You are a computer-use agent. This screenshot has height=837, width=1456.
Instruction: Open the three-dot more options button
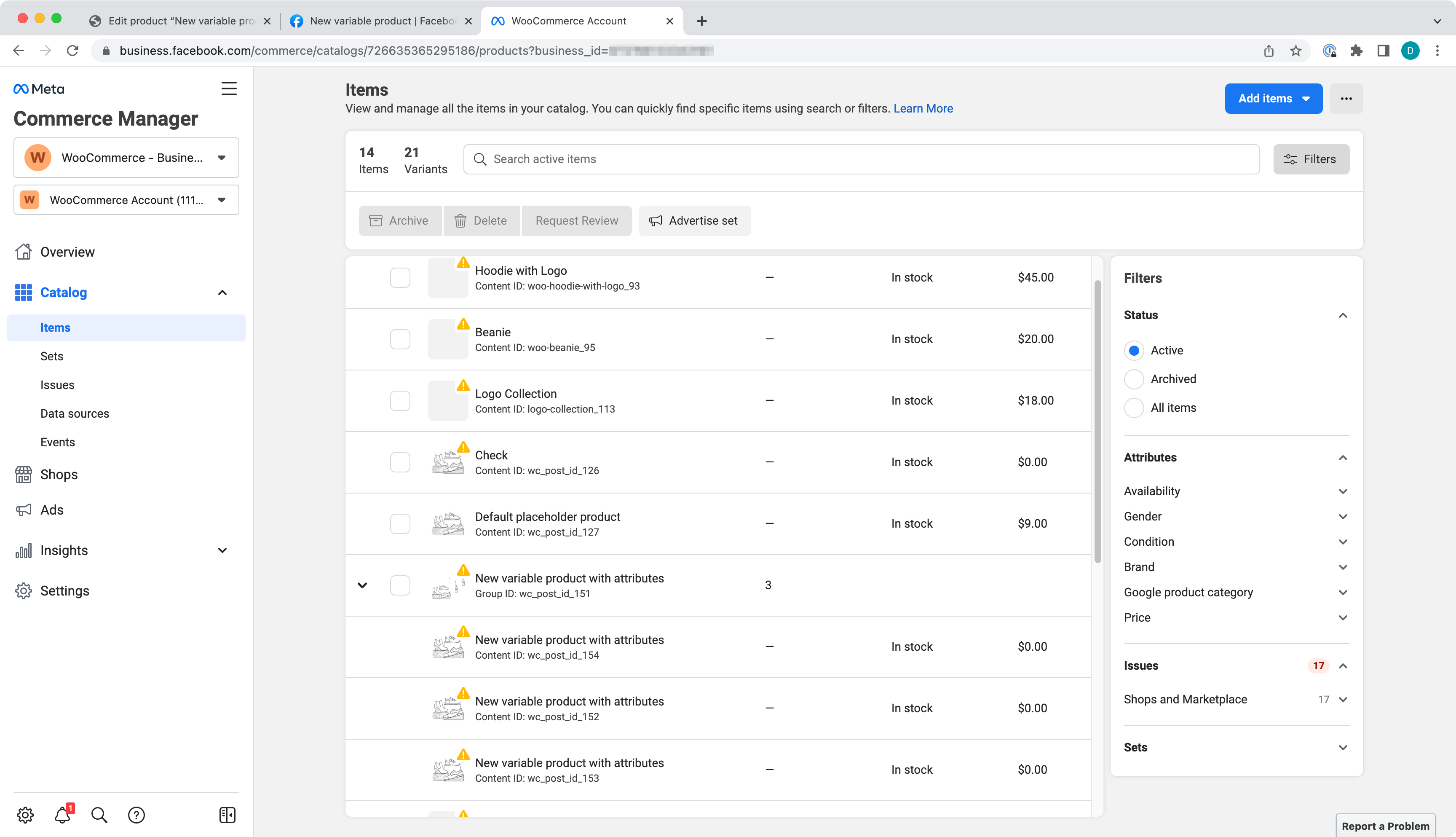[x=1346, y=98]
